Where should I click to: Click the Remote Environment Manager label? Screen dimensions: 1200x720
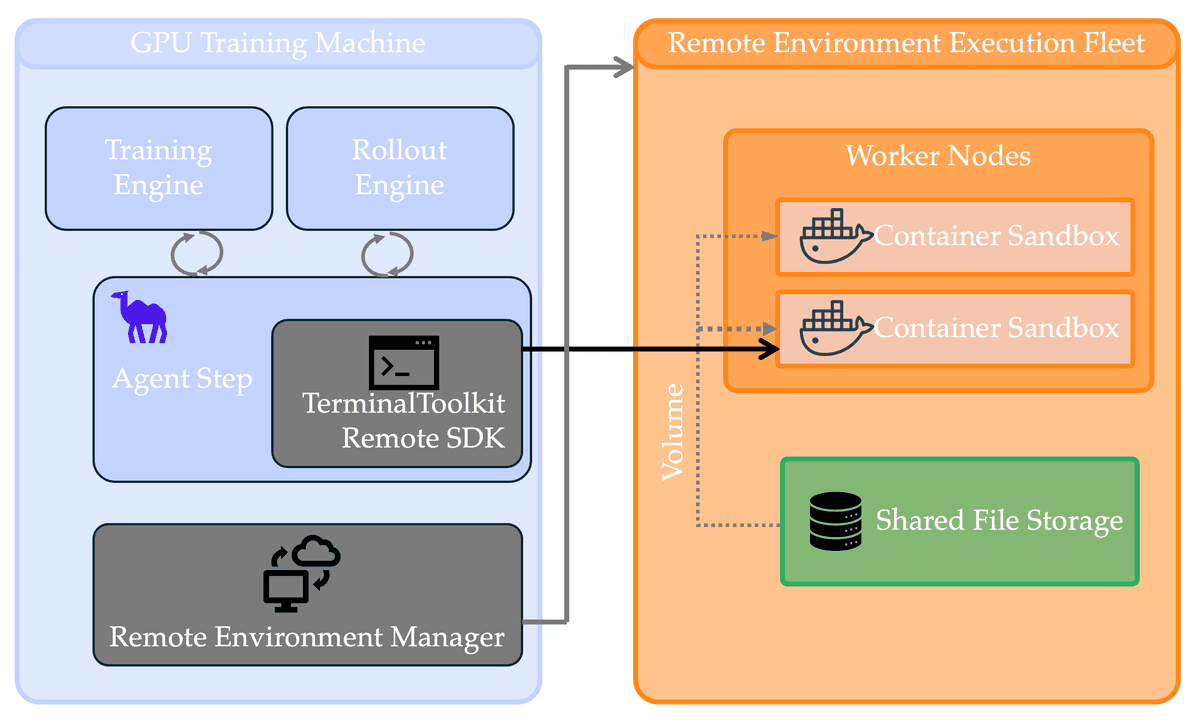[x=307, y=637]
